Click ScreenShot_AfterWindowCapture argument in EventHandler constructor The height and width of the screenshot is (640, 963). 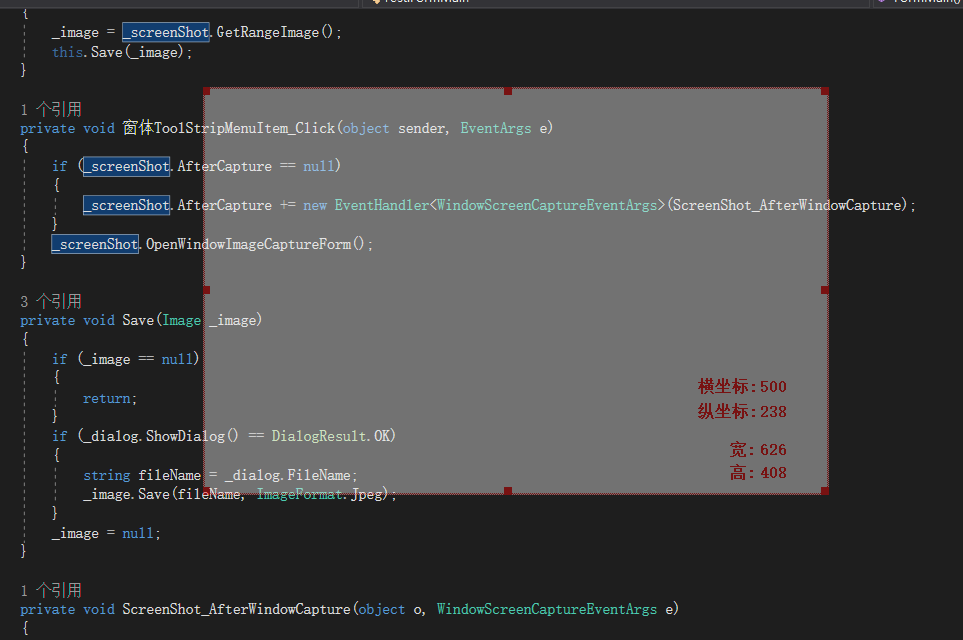tap(787, 205)
